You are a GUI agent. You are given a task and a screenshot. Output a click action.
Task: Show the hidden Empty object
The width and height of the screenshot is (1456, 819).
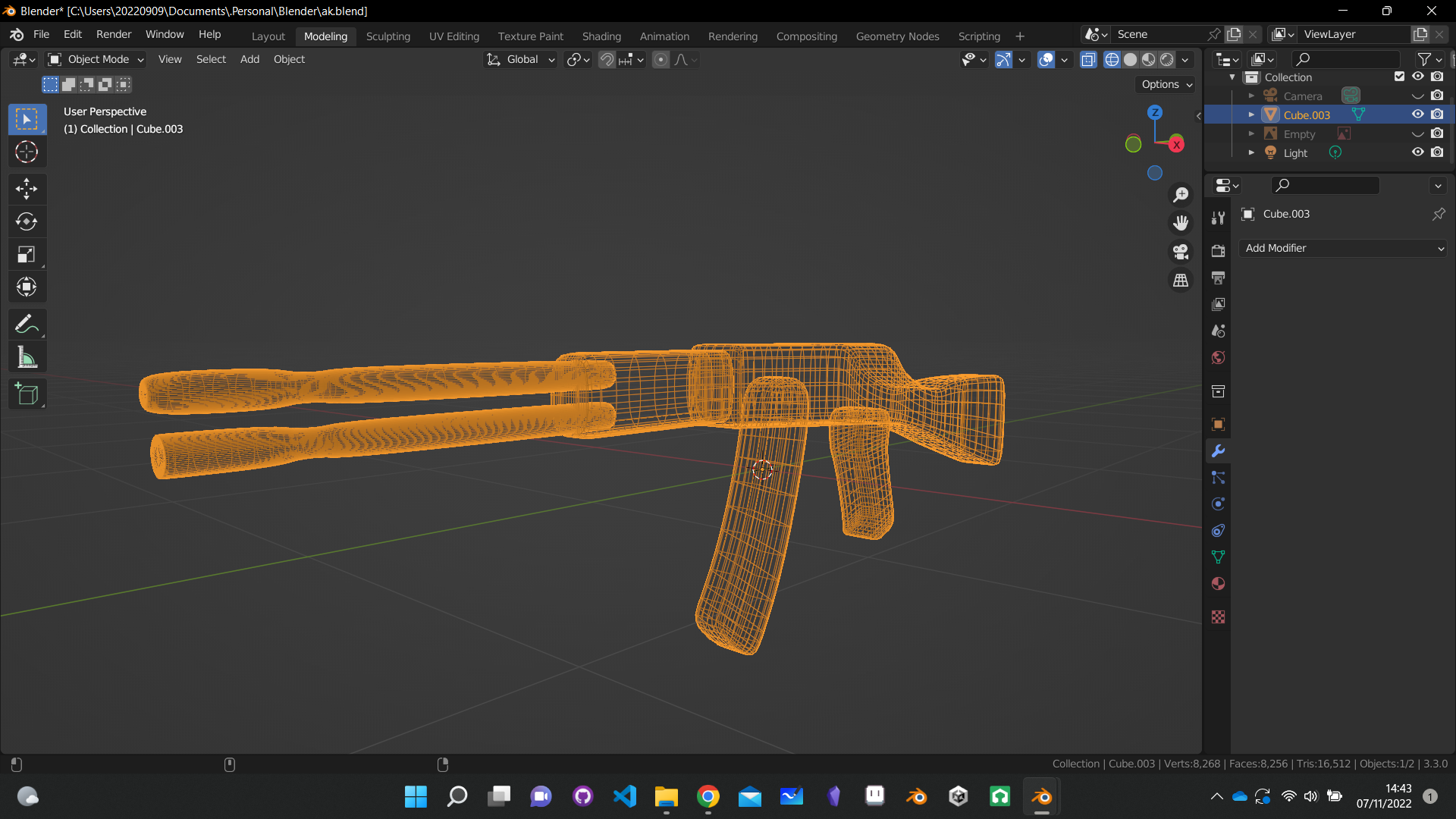[1417, 133]
